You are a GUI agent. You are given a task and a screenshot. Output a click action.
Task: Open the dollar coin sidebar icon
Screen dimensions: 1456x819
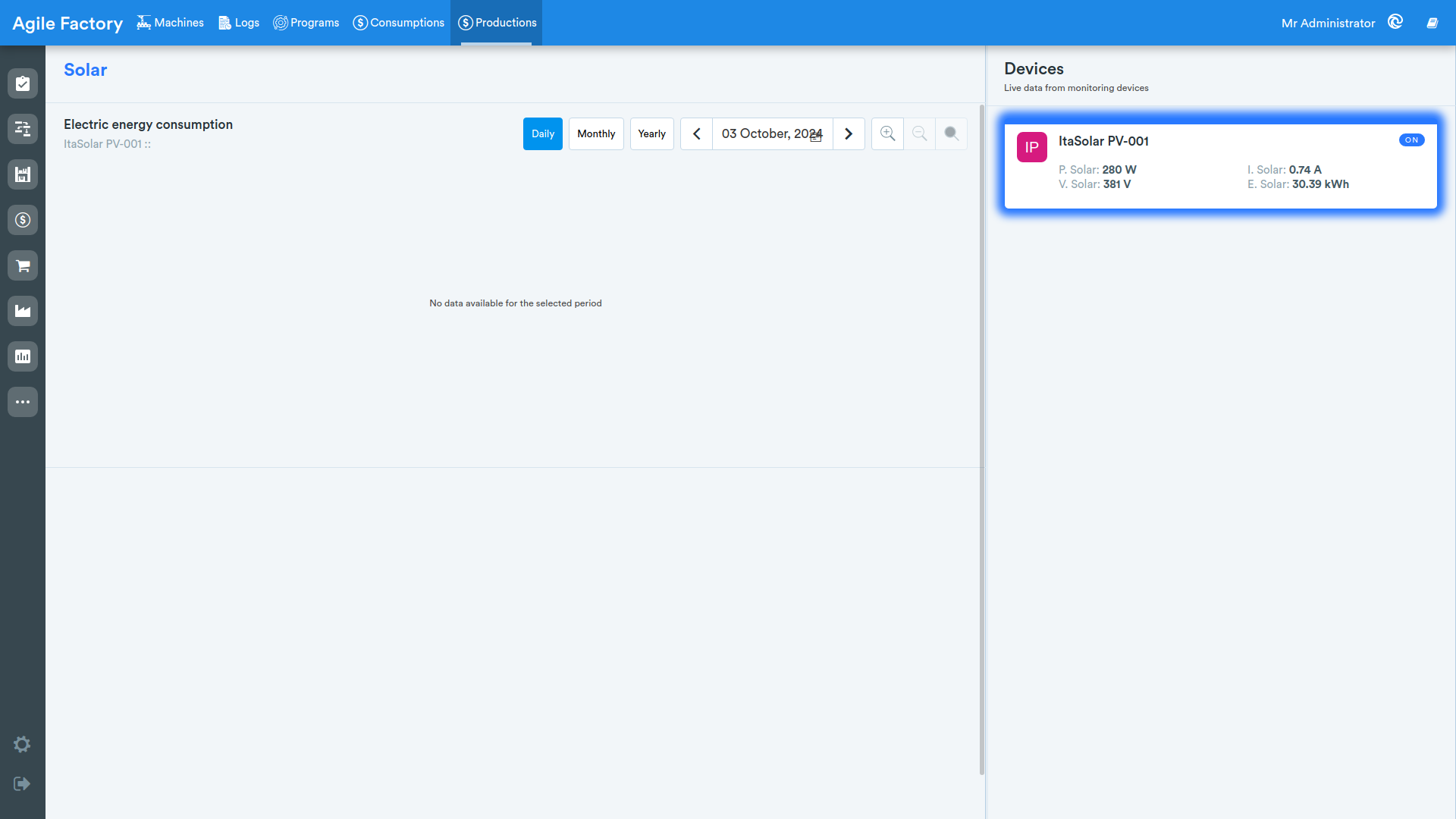tap(23, 220)
